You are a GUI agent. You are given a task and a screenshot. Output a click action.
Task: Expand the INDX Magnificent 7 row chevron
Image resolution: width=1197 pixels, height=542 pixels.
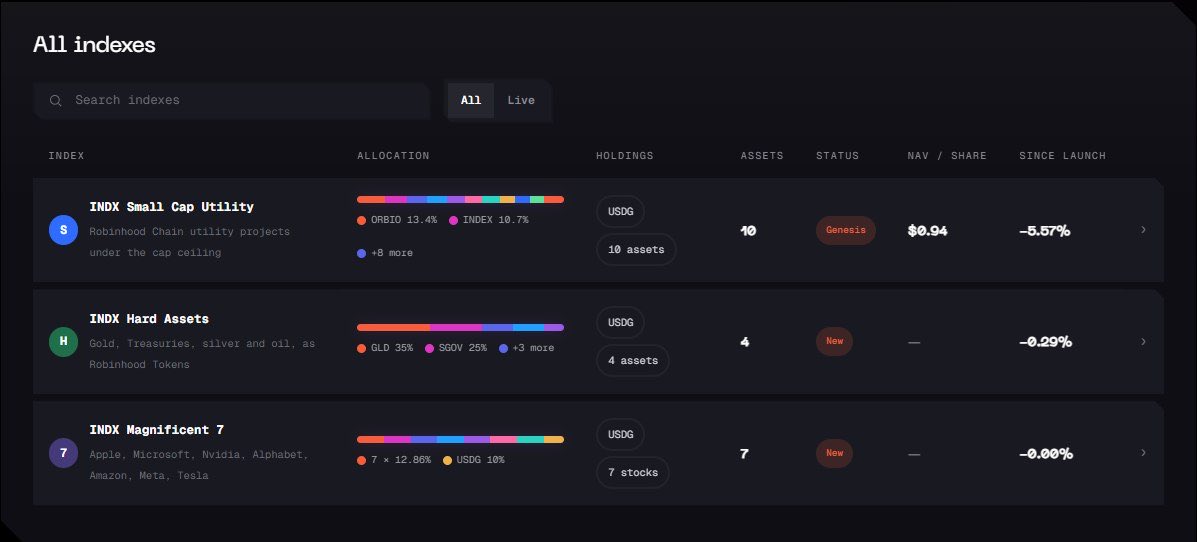click(1143, 453)
